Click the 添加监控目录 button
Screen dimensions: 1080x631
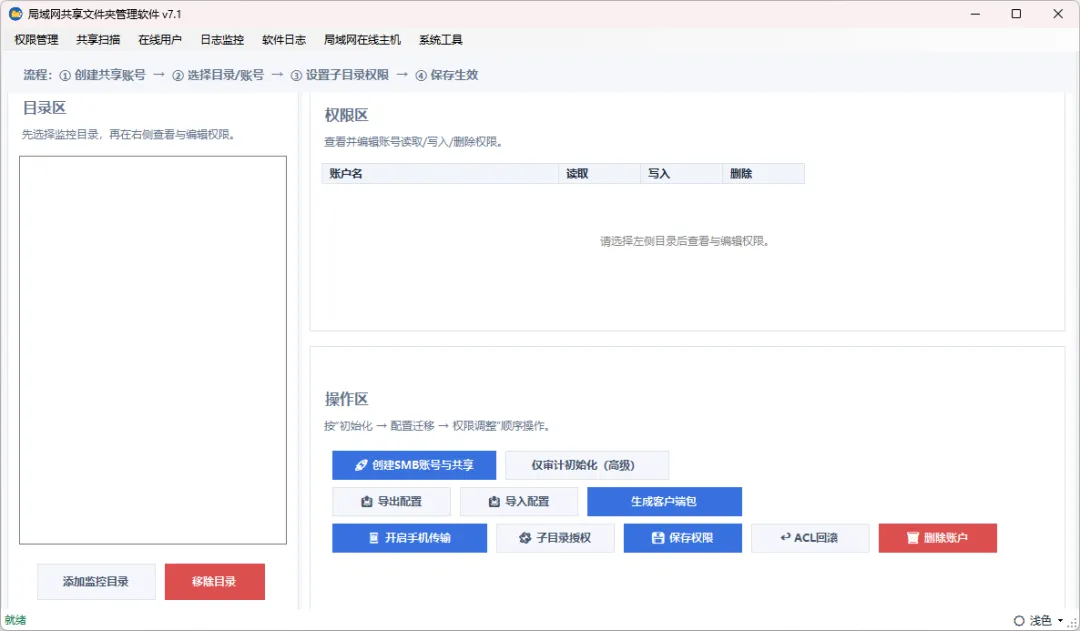coord(96,581)
